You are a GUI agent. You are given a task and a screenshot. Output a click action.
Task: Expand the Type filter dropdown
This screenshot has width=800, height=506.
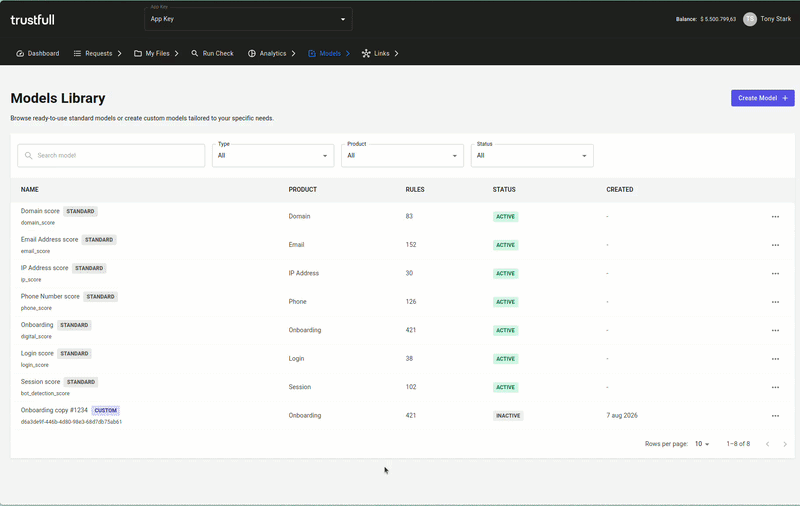273,156
